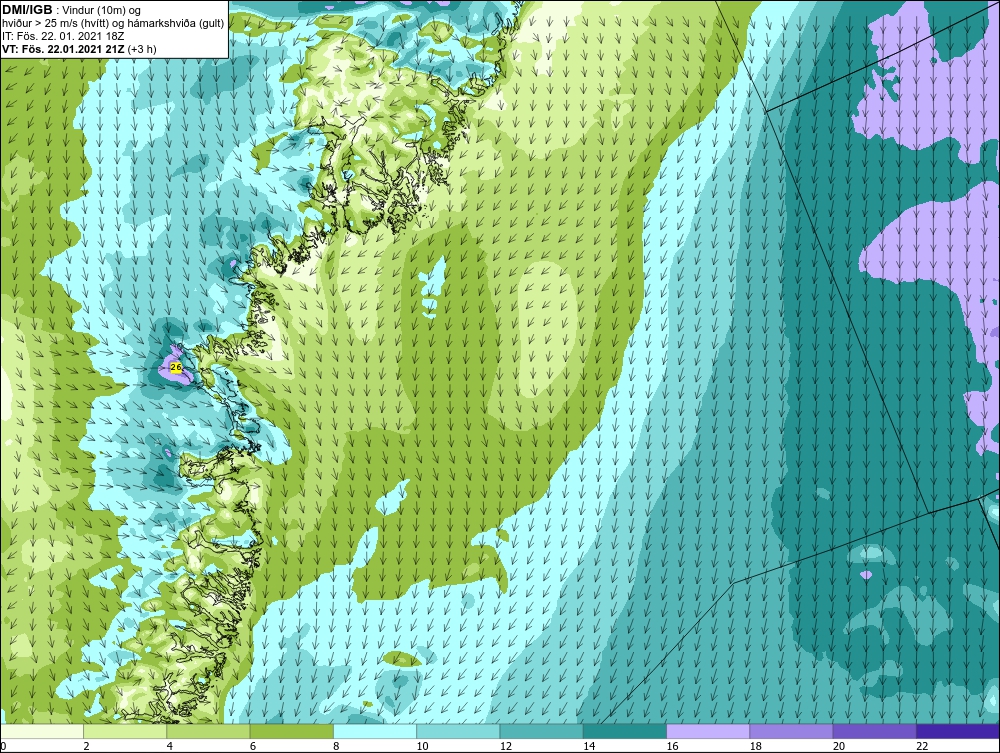Click the 16–18 m/s lavender swatch

click(x=708, y=731)
